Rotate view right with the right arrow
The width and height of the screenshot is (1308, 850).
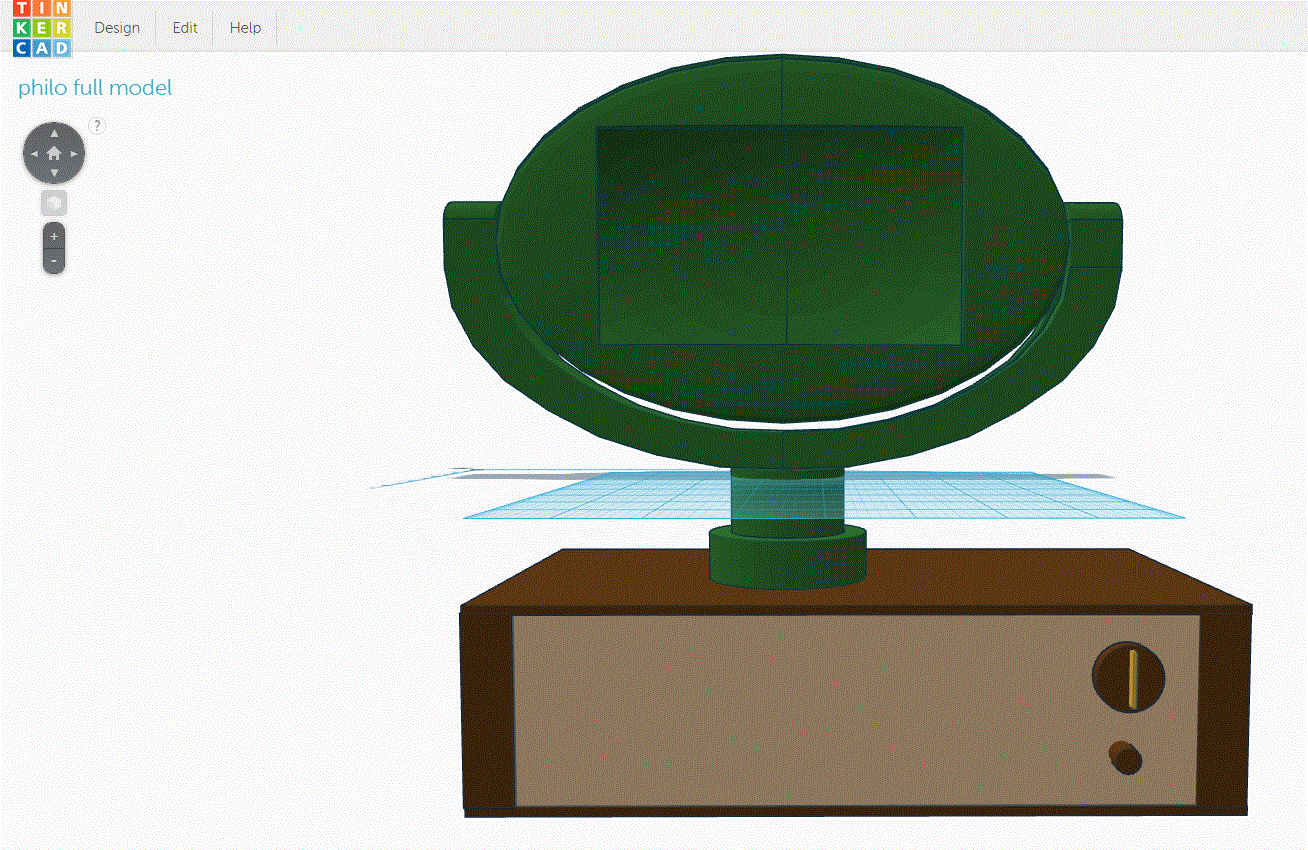click(x=75, y=154)
